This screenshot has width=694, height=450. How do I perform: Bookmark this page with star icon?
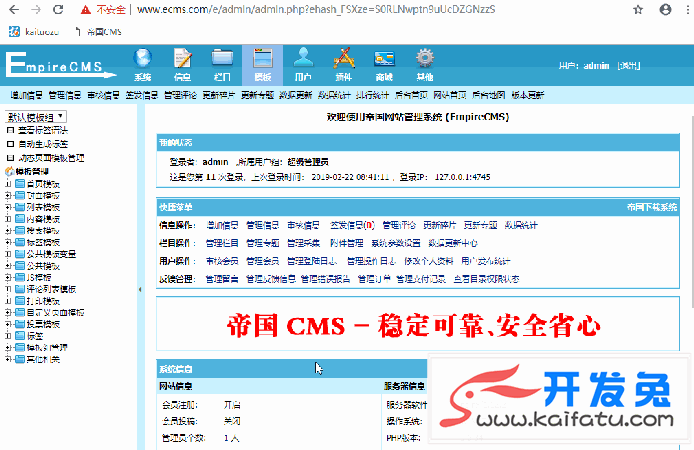point(638,9)
